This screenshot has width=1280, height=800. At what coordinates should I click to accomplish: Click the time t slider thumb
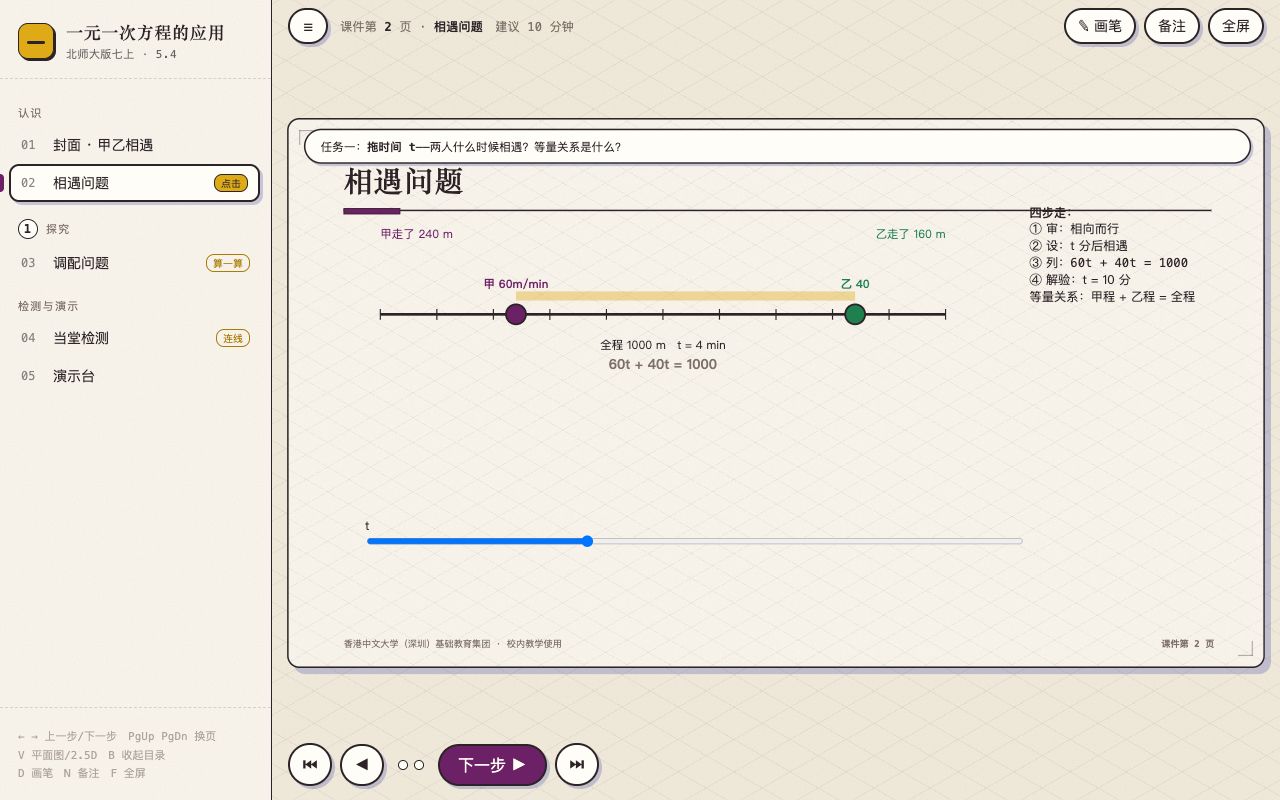click(587, 541)
